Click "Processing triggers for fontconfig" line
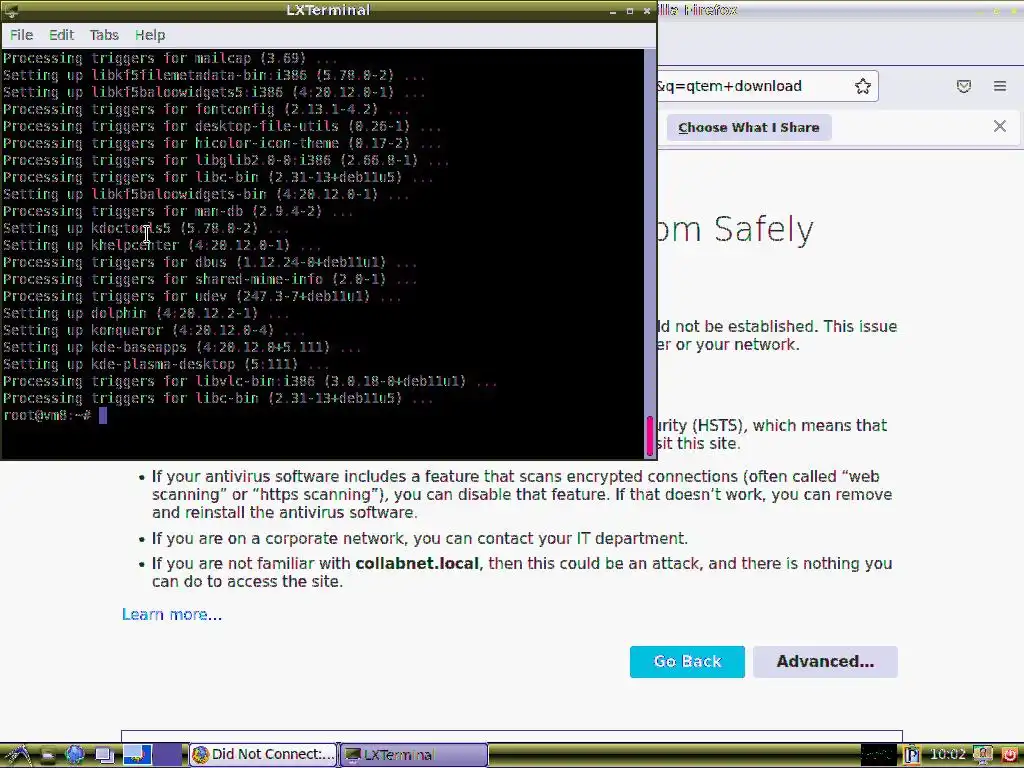 pyautogui.click(x=205, y=110)
